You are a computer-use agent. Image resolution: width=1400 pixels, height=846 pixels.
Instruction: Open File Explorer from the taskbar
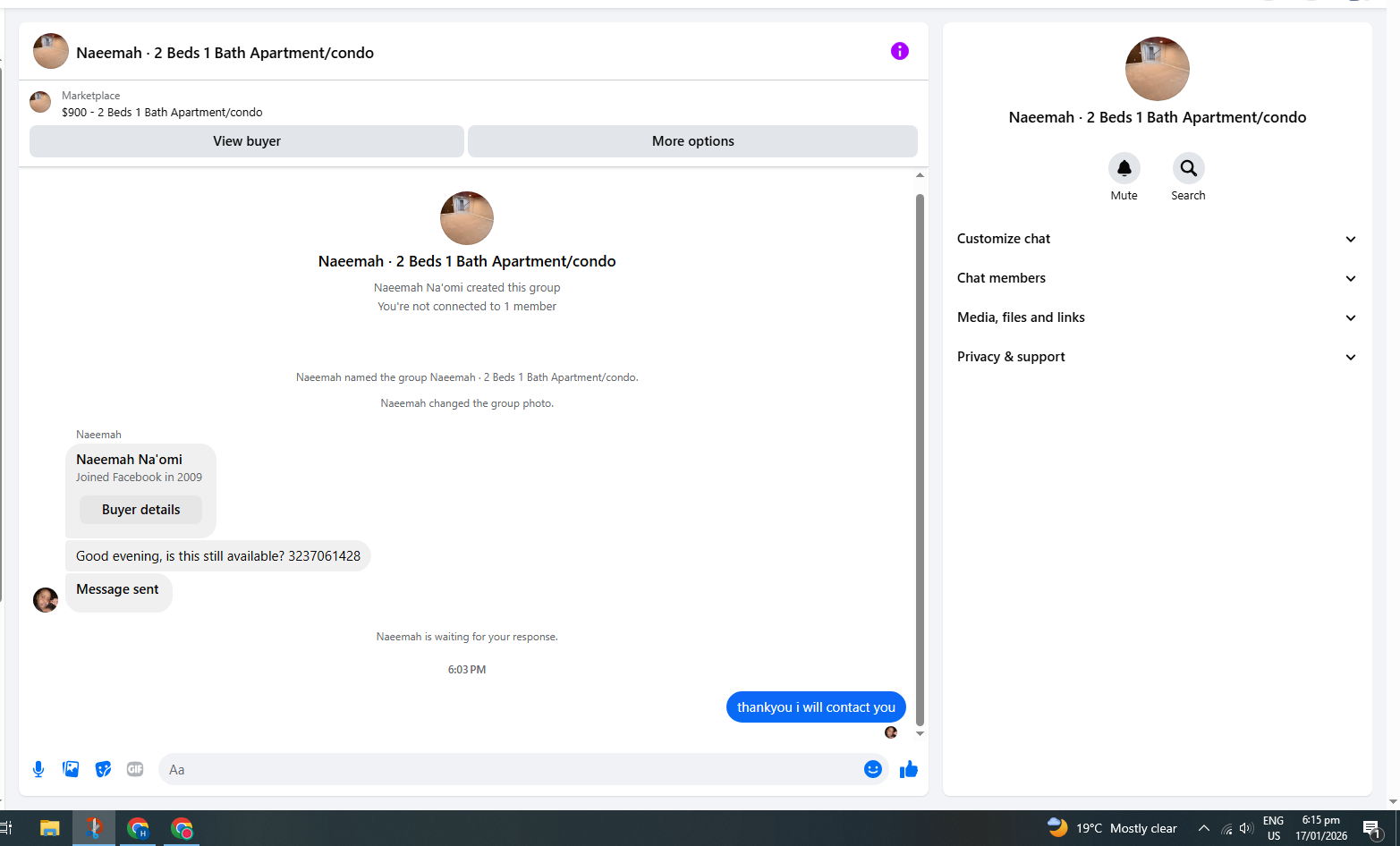pyautogui.click(x=49, y=828)
